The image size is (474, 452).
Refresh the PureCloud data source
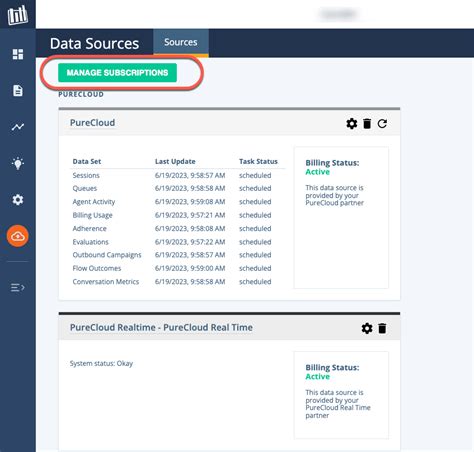[382, 124]
